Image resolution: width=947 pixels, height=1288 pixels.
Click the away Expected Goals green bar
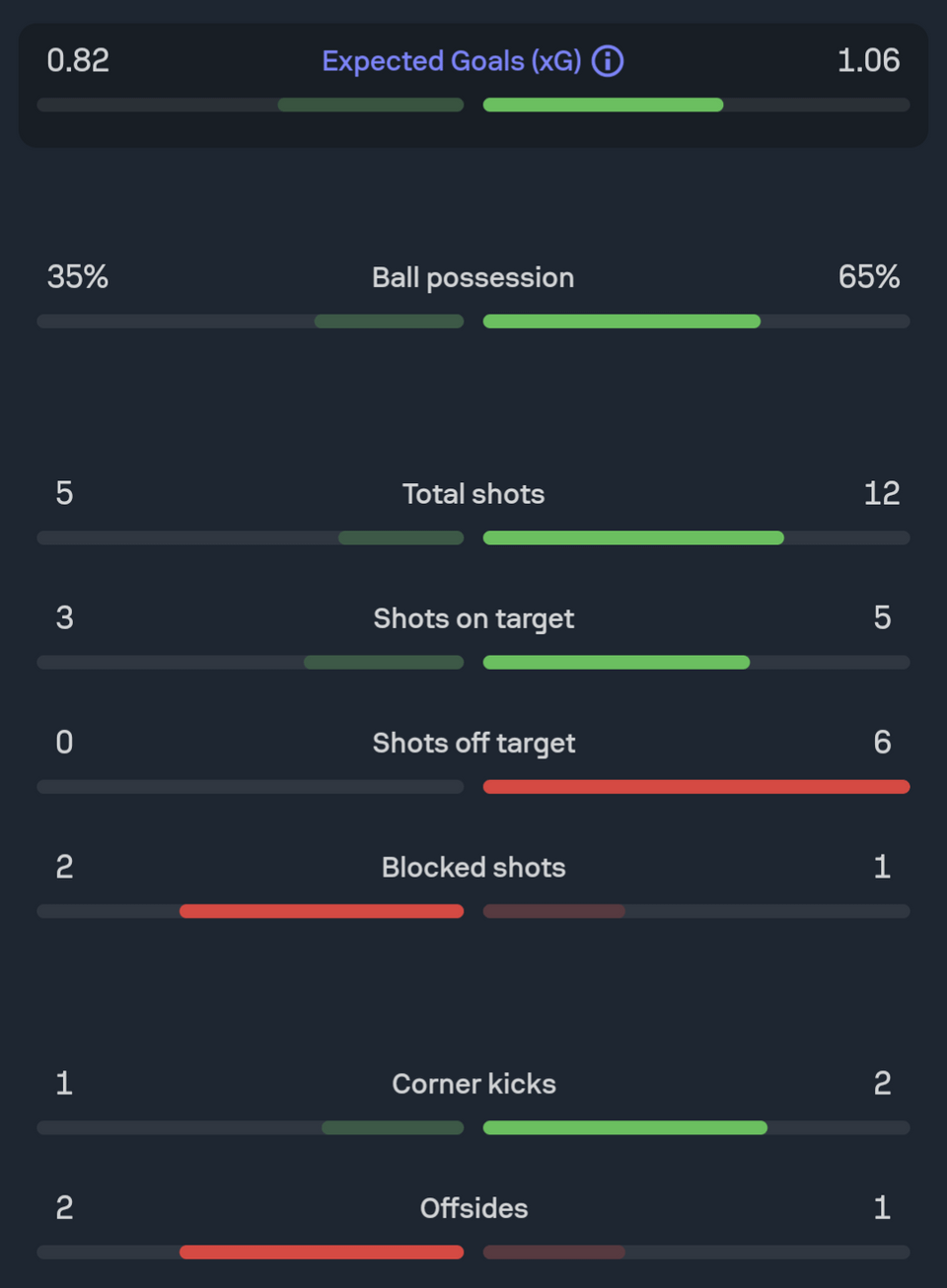[x=603, y=105]
